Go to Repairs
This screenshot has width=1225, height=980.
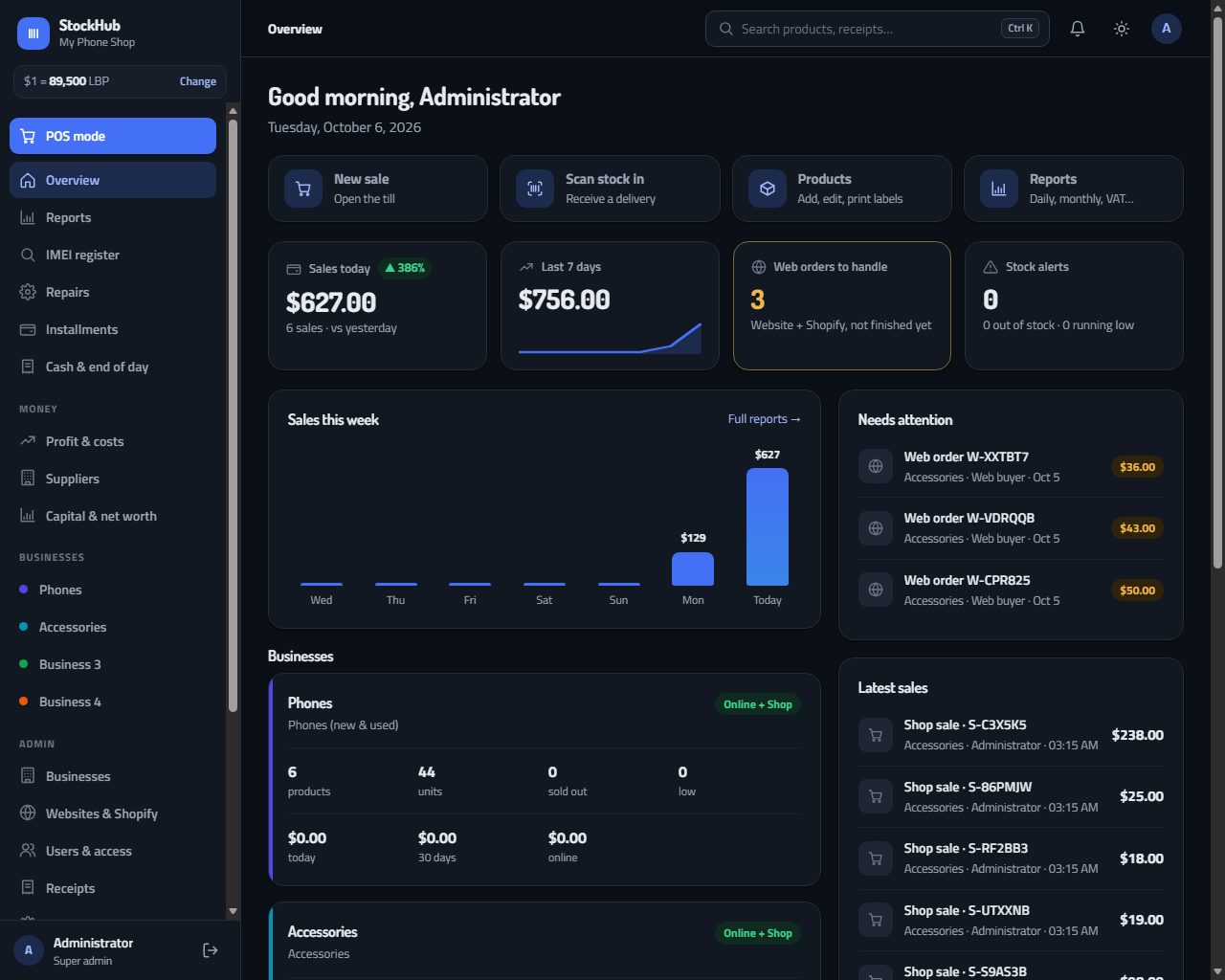pyautogui.click(x=113, y=292)
